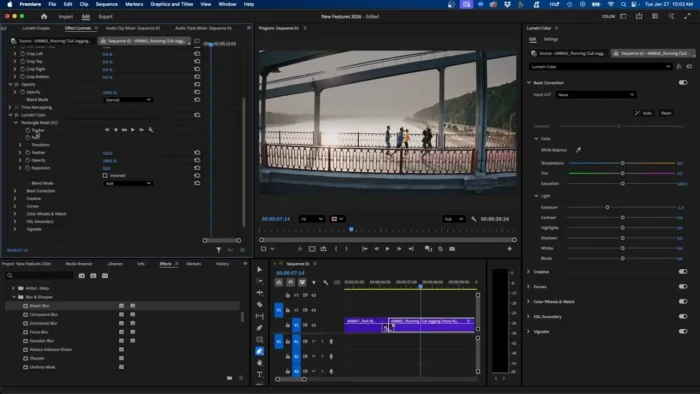
Task: Switch to the Media Browser tab
Action: 79,264
